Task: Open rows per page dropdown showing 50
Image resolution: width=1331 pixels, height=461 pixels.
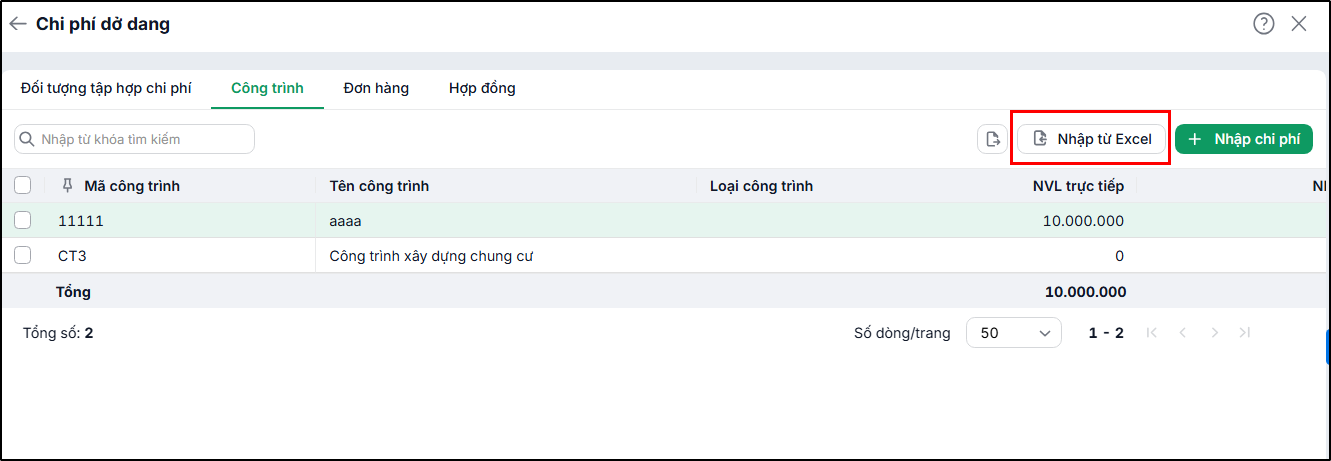Action: tap(1014, 333)
